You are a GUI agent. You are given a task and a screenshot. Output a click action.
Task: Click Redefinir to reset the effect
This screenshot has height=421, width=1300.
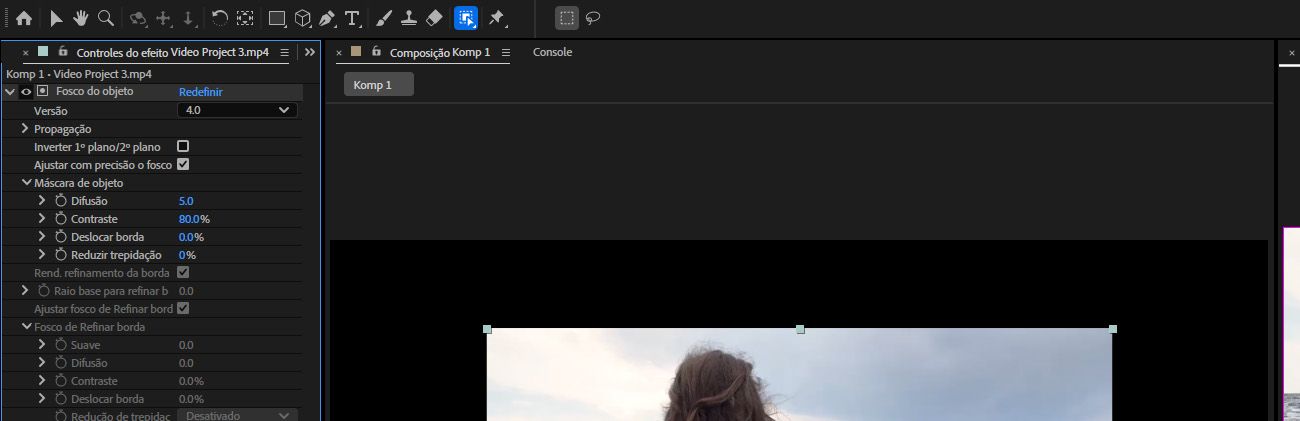pyautogui.click(x=200, y=91)
